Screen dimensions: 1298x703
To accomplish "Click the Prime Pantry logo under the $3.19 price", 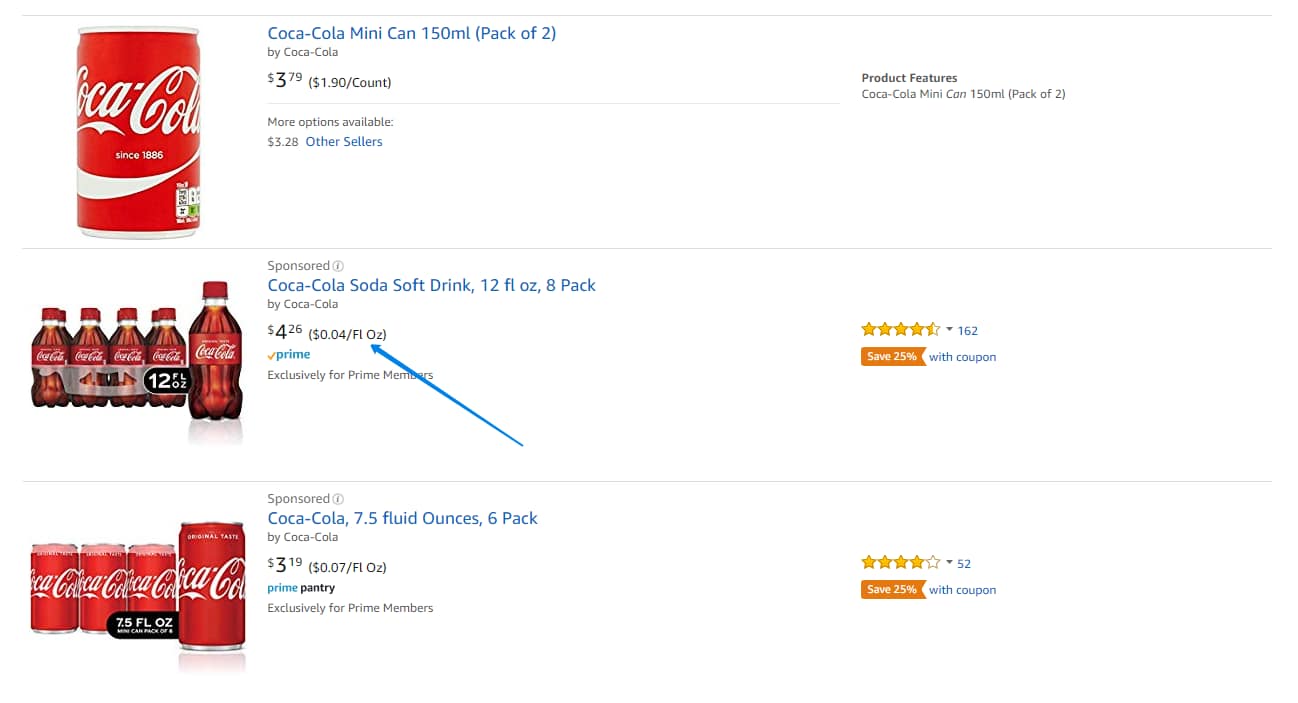I will click(x=301, y=588).
